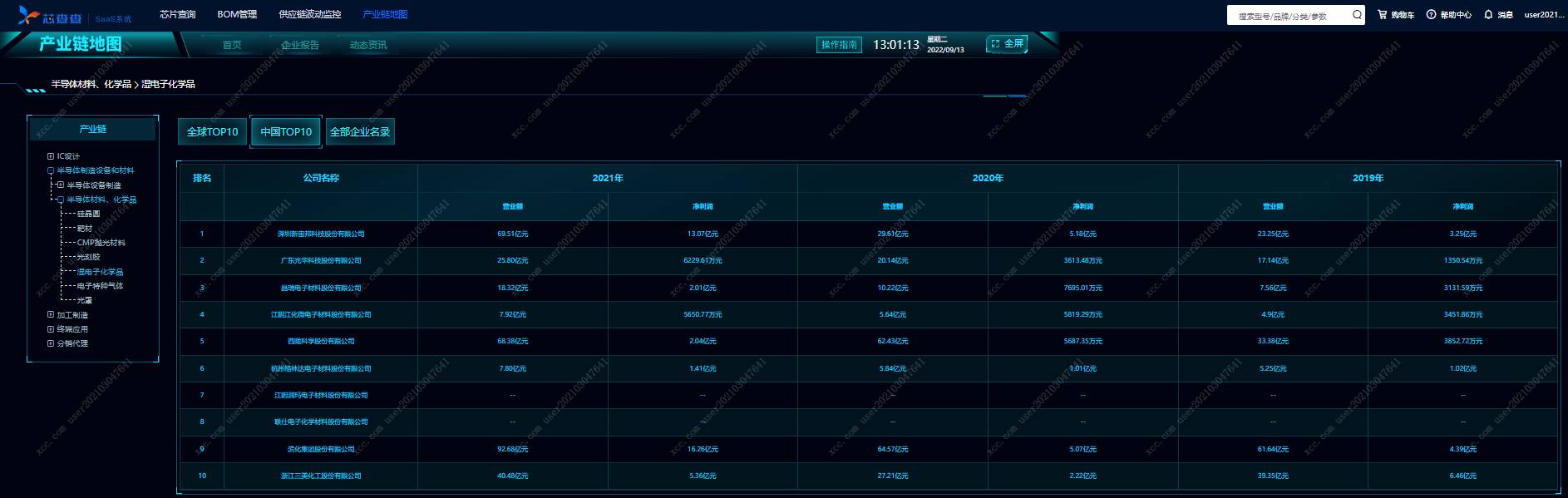This screenshot has height=498, width=1568.
Task: Expand the 半导体设备制造 node
Action: point(61,185)
